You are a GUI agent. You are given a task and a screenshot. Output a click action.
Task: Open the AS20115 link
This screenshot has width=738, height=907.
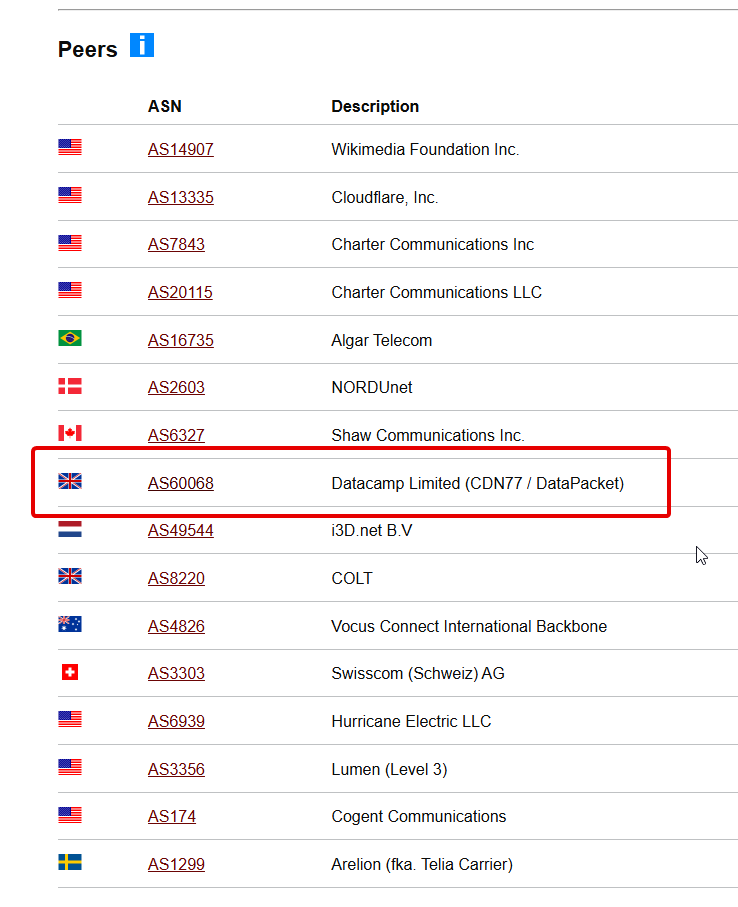(x=180, y=292)
